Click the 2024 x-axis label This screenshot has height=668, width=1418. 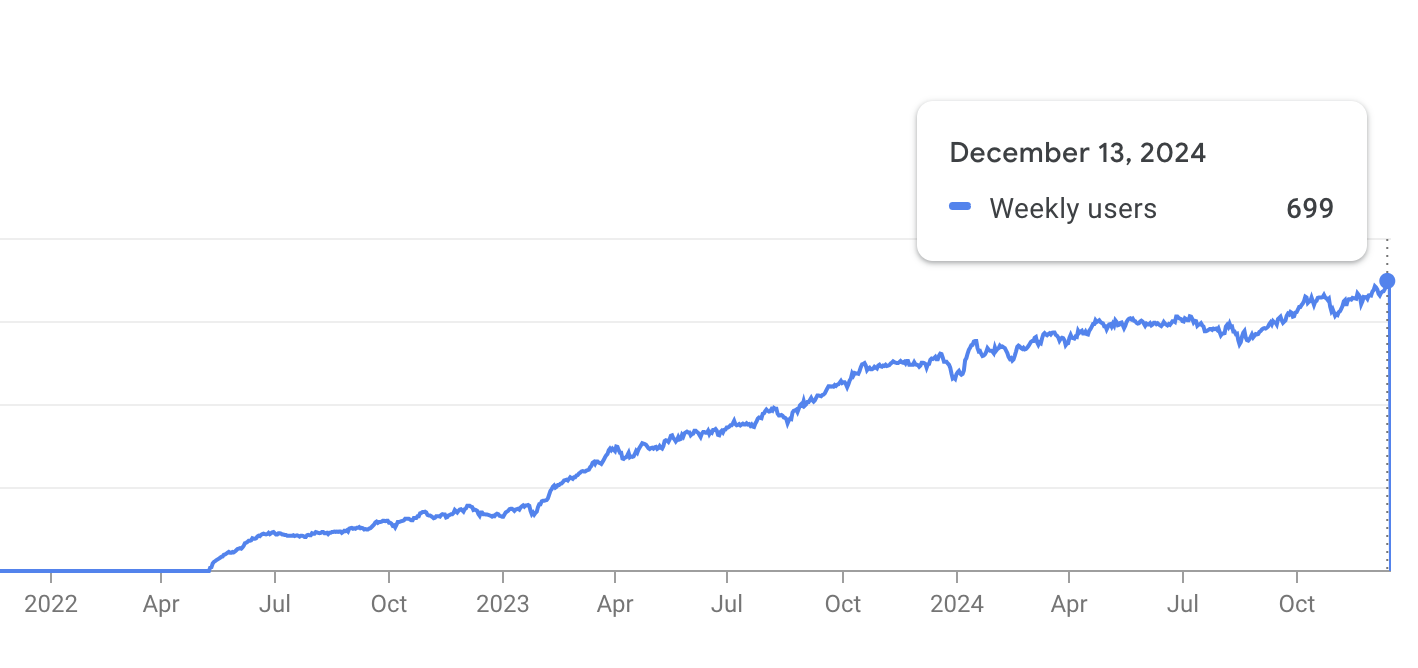point(956,604)
